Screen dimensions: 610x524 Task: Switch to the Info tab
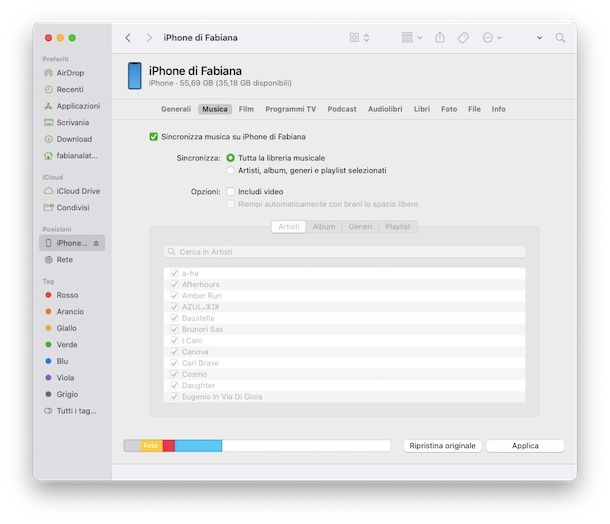498,109
